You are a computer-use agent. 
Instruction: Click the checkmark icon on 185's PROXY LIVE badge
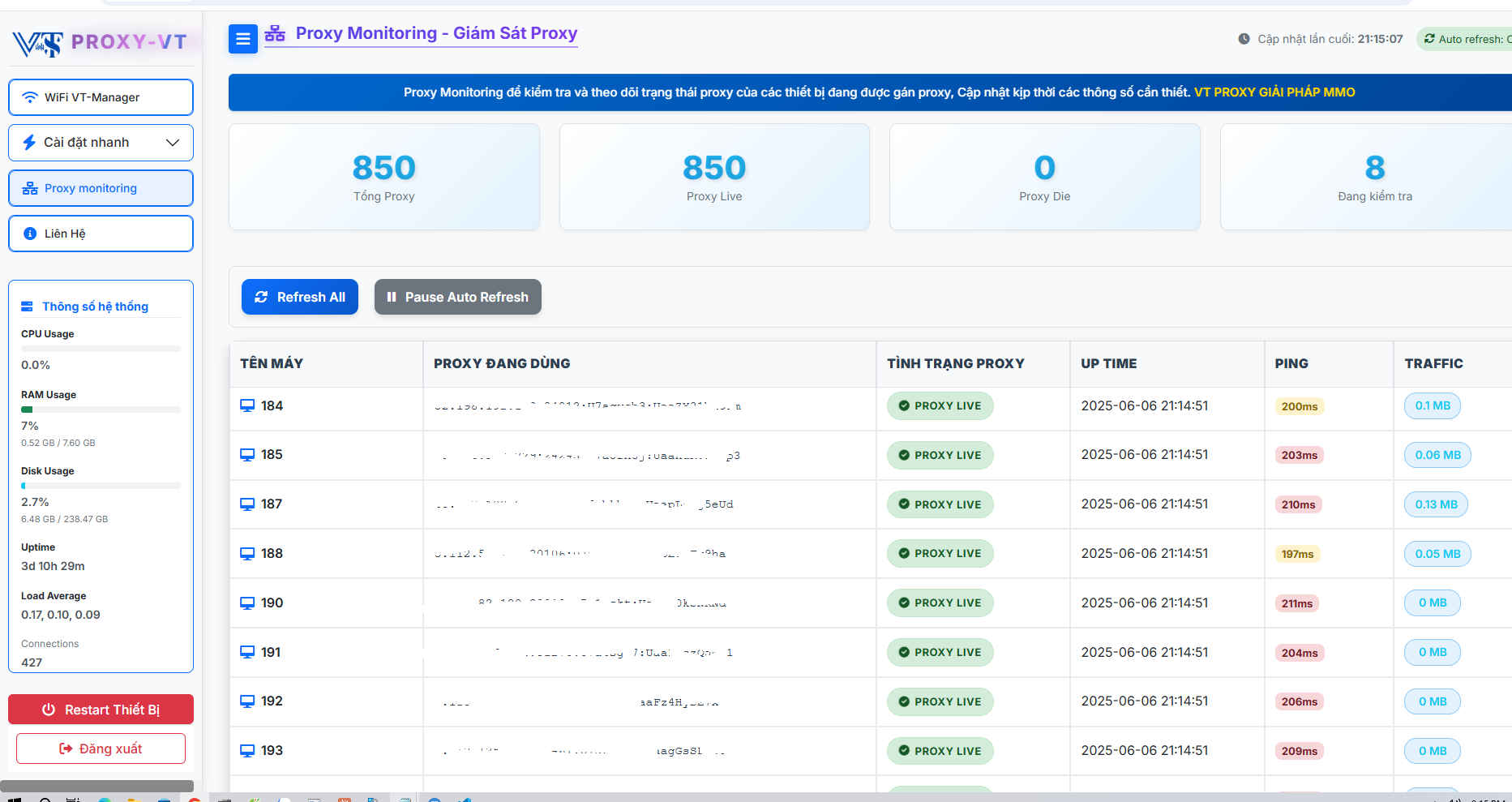tap(903, 455)
